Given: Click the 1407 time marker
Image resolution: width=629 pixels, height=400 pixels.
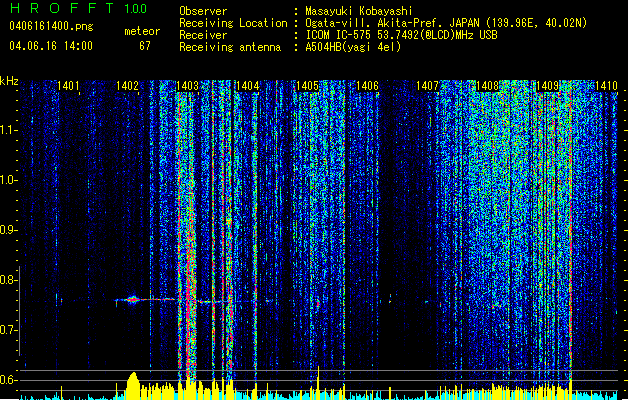Looking at the screenshot, I should (x=428, y=86).
